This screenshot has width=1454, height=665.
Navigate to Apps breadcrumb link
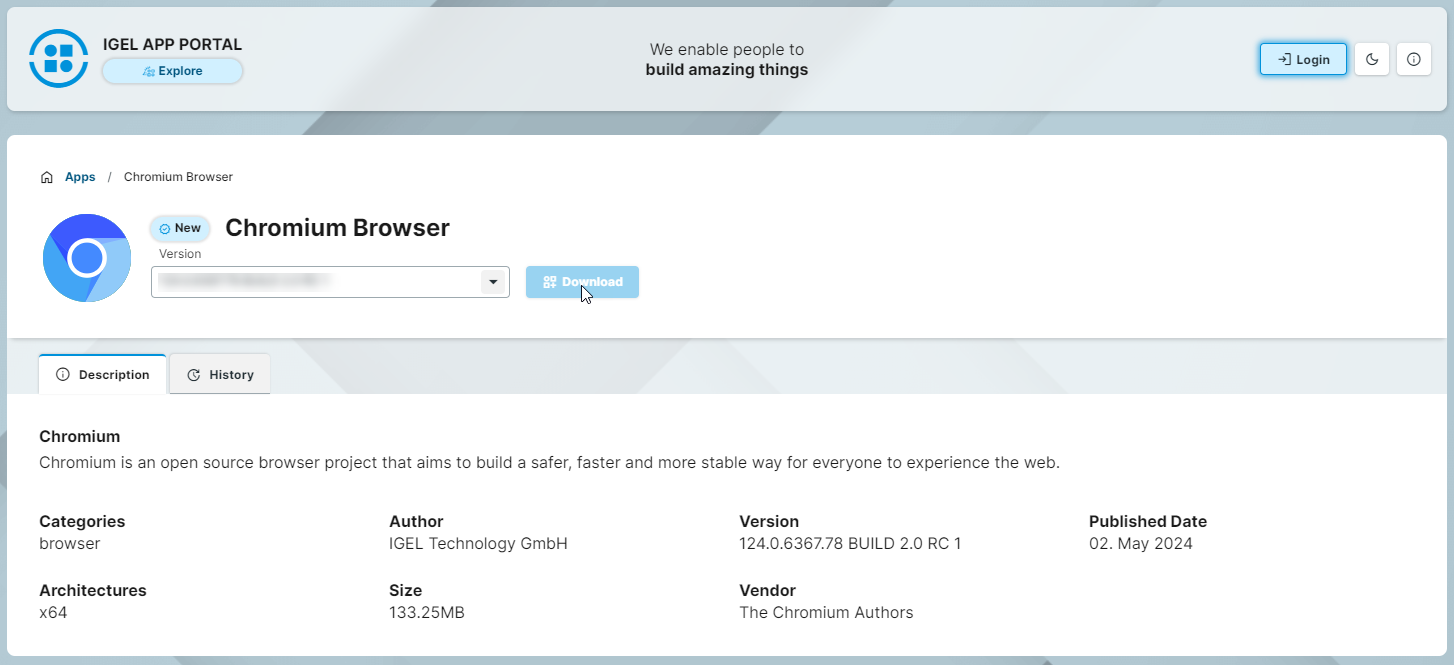click(x=80, y=177)
